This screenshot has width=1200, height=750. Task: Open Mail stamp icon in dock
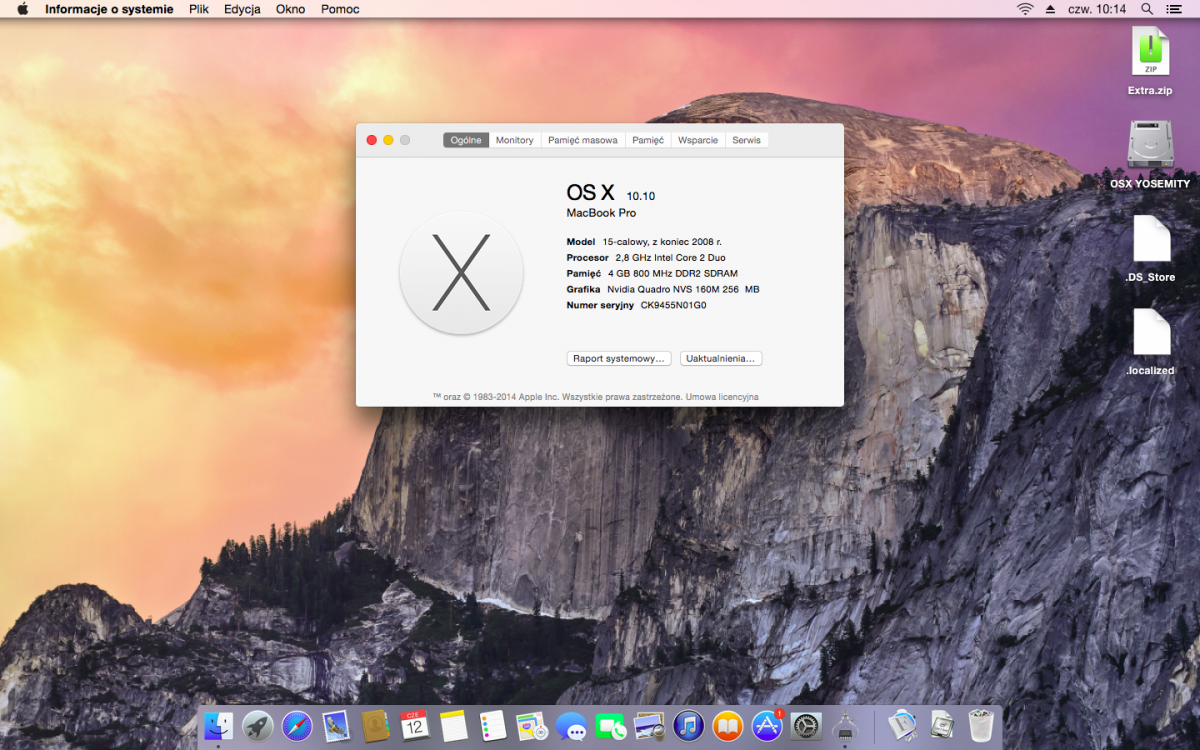point(336,726)
